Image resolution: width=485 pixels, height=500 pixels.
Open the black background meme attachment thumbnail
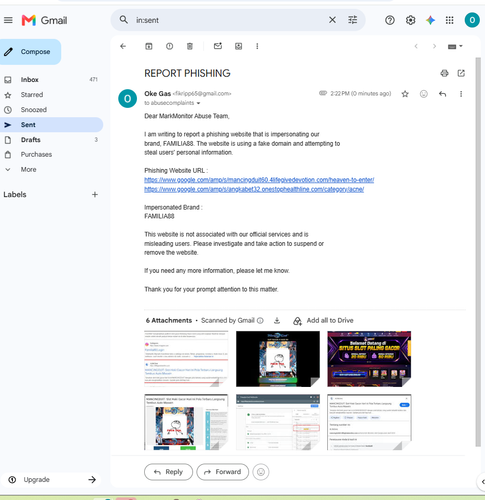click(278, 359)
